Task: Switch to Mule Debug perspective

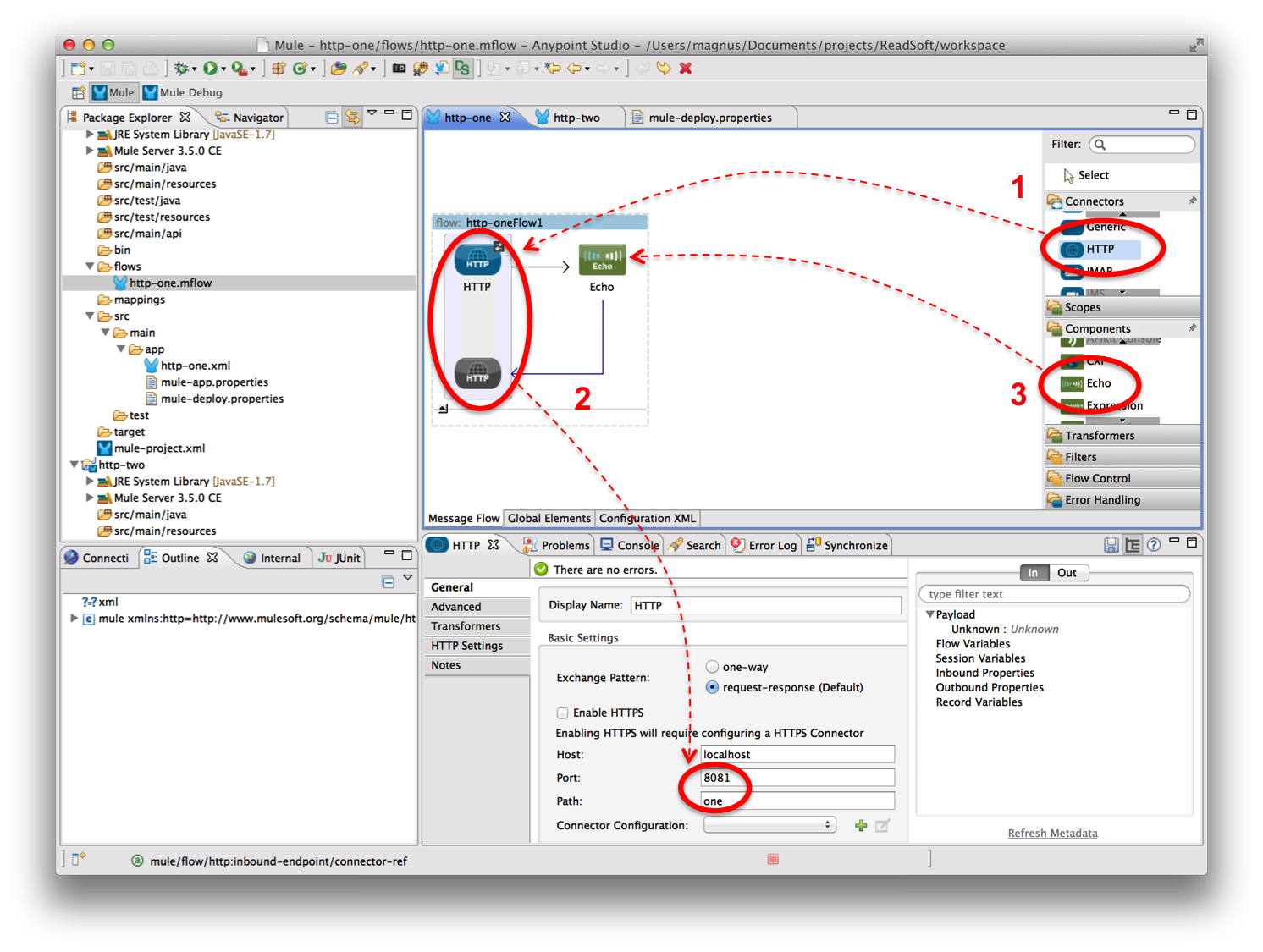Action: (183, 93)
